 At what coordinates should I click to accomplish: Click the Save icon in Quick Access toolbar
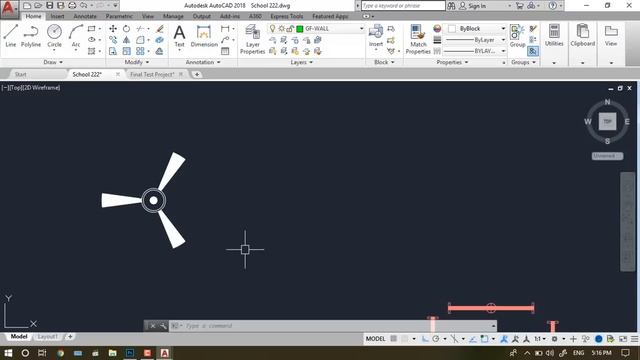click(49, 6)
